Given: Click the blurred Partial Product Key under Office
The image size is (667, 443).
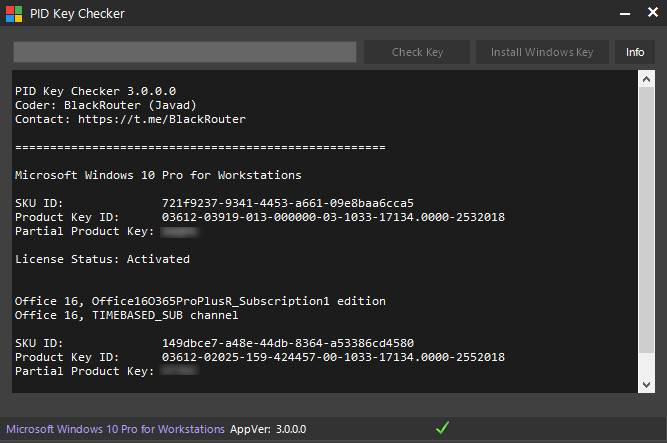Looking at the screenshot, I should pyautogui.click(x=179, y=371).
